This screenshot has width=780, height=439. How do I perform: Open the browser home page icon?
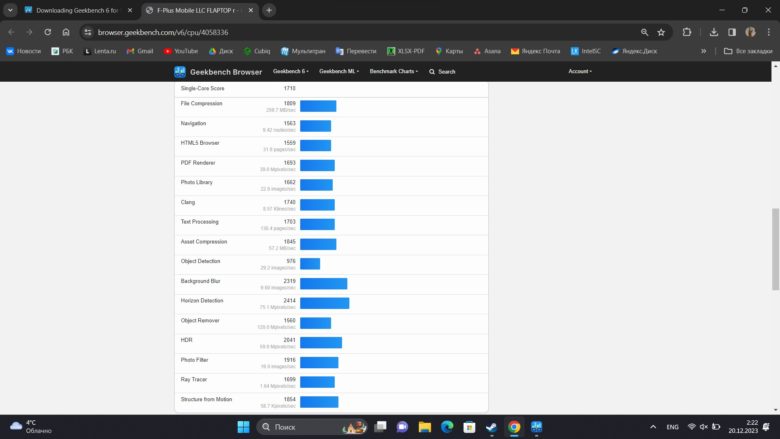pyautogui.click(x=66, y=32)
